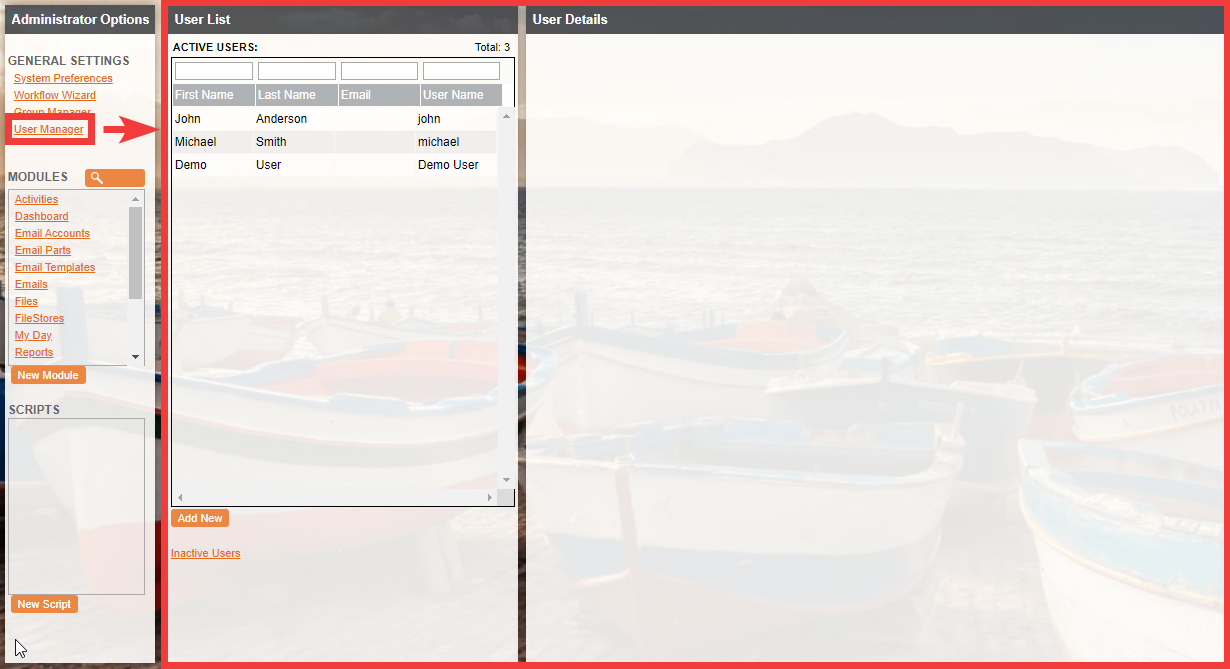Click the First Name filter field
1230x669 pixels.
pyautogui.click(x=214, y=71)
